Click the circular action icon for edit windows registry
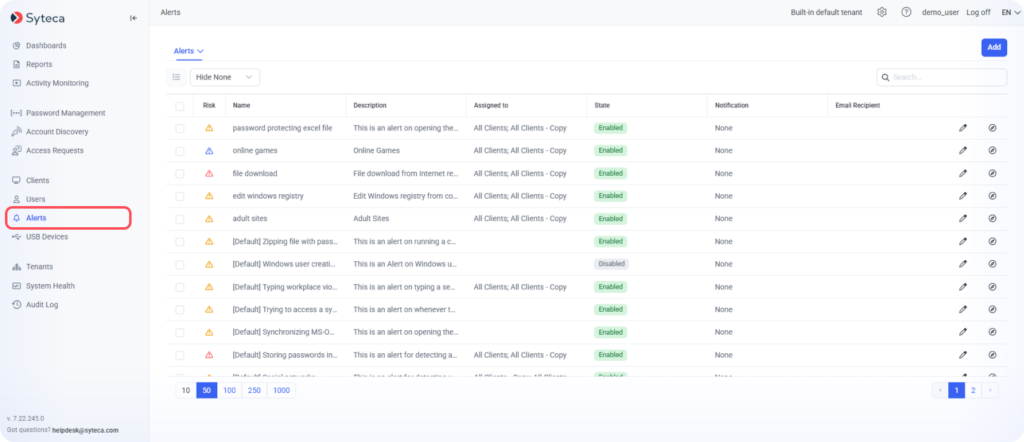Screen dimensions: 1024x442 (x=992, y=196)
